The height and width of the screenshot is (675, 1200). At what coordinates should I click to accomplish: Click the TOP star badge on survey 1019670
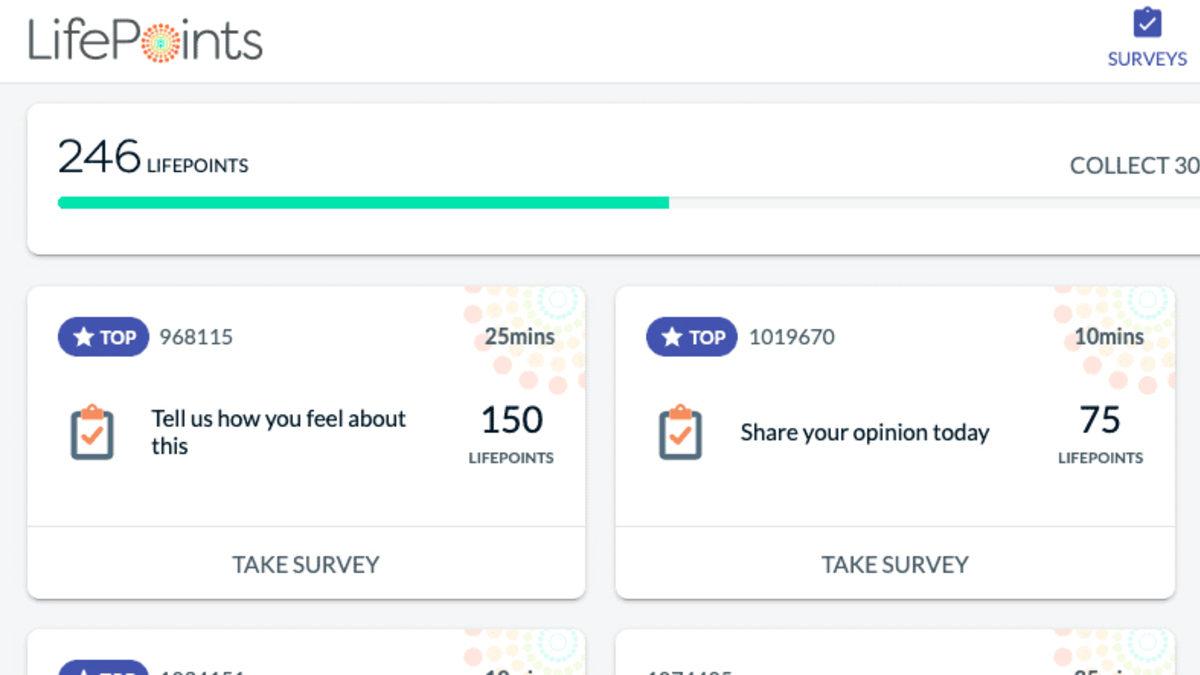[692, 337]
